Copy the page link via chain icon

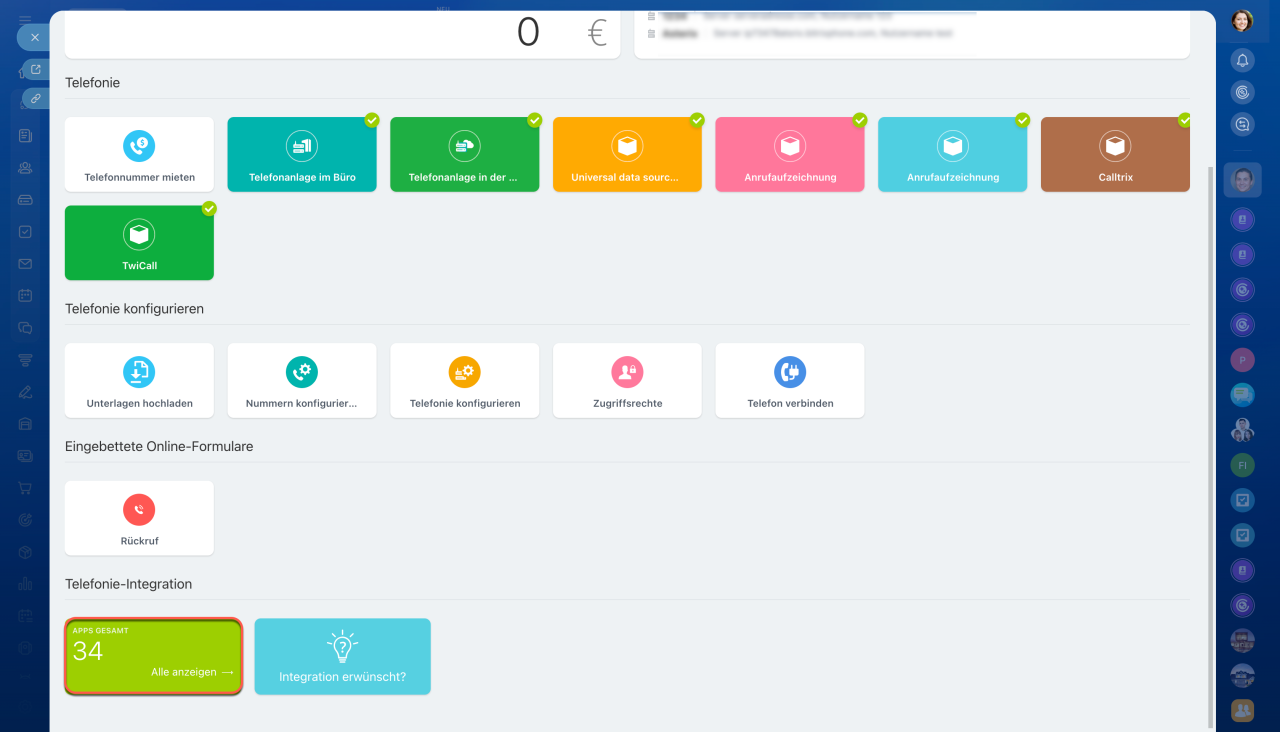(x=36, y=98)
